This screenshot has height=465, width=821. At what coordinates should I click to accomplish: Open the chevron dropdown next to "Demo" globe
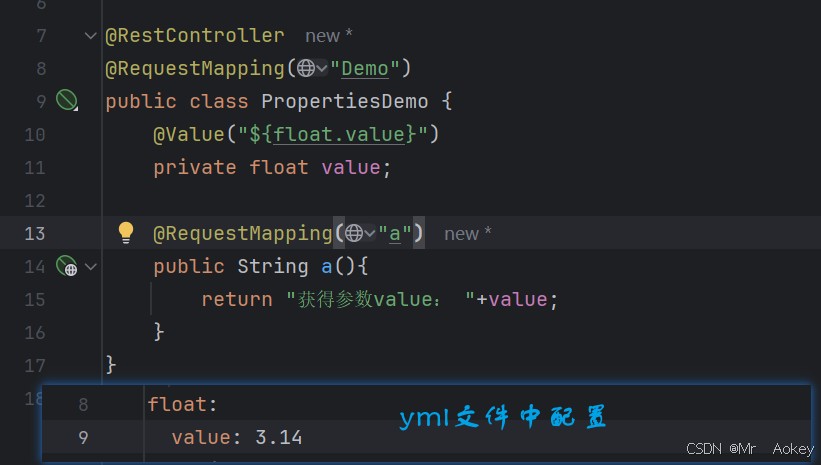click(322, 69)
